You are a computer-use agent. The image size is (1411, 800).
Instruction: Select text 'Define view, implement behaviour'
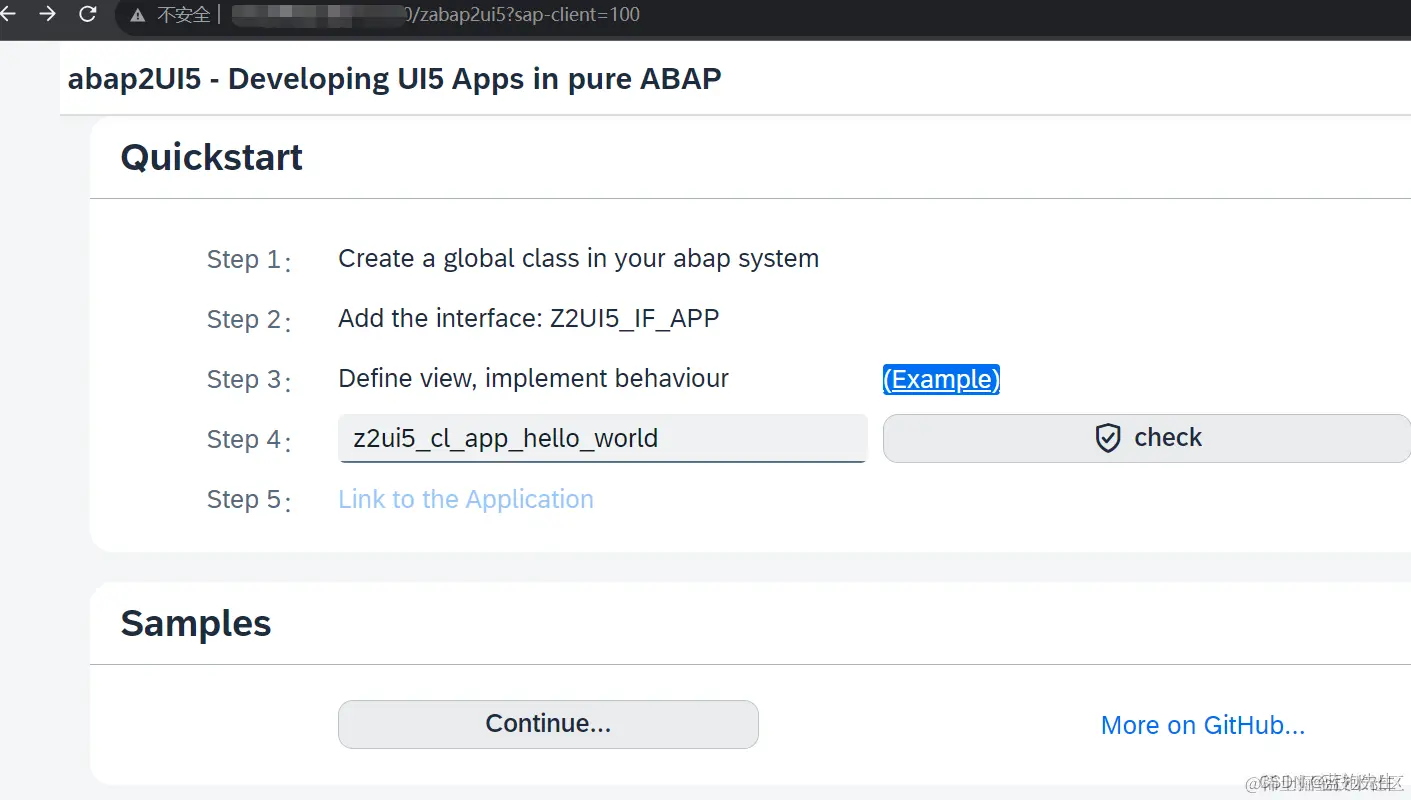533,379
